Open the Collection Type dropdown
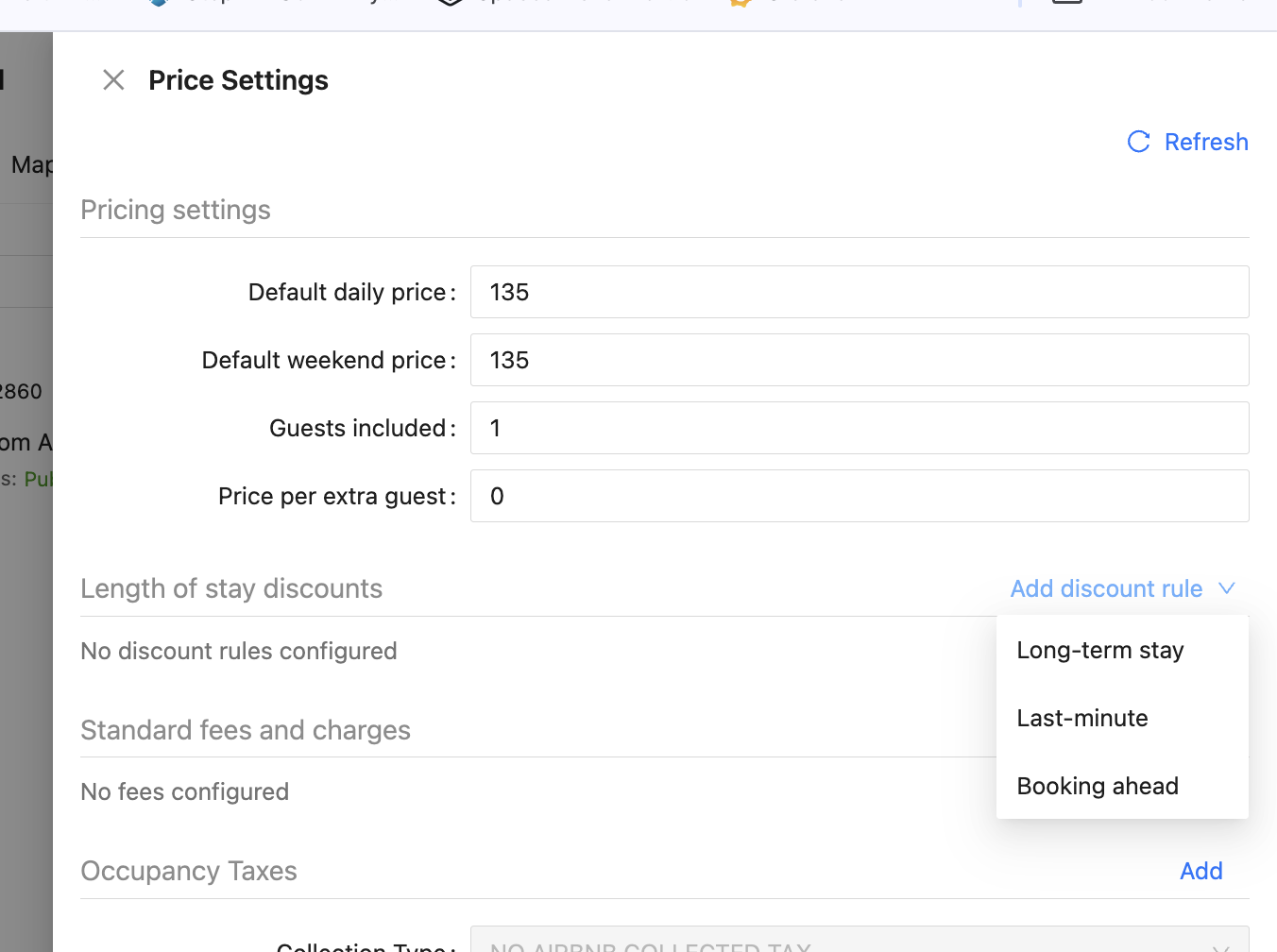 860,940
